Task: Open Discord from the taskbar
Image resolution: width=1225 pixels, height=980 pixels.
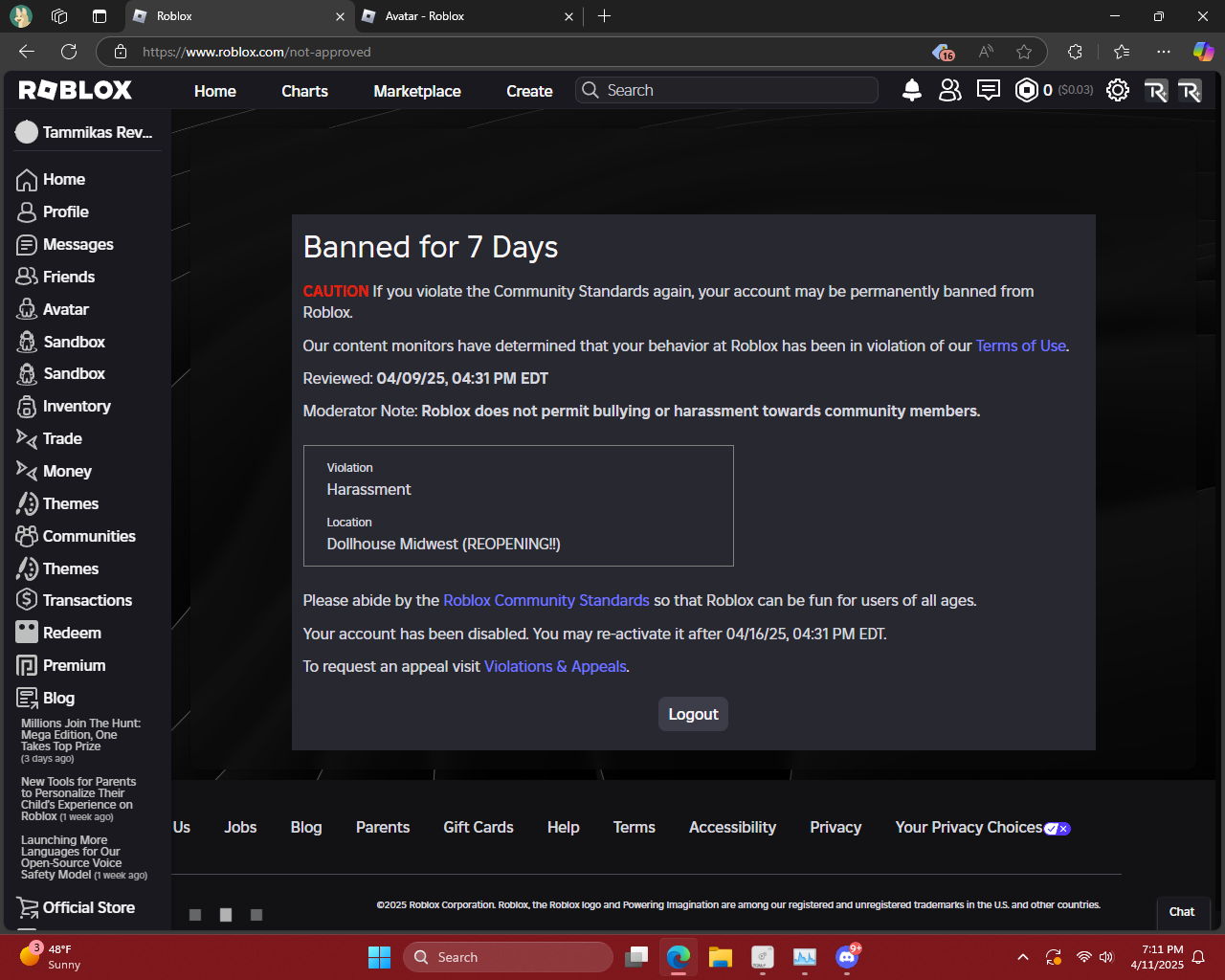Action: coord(847,957)
